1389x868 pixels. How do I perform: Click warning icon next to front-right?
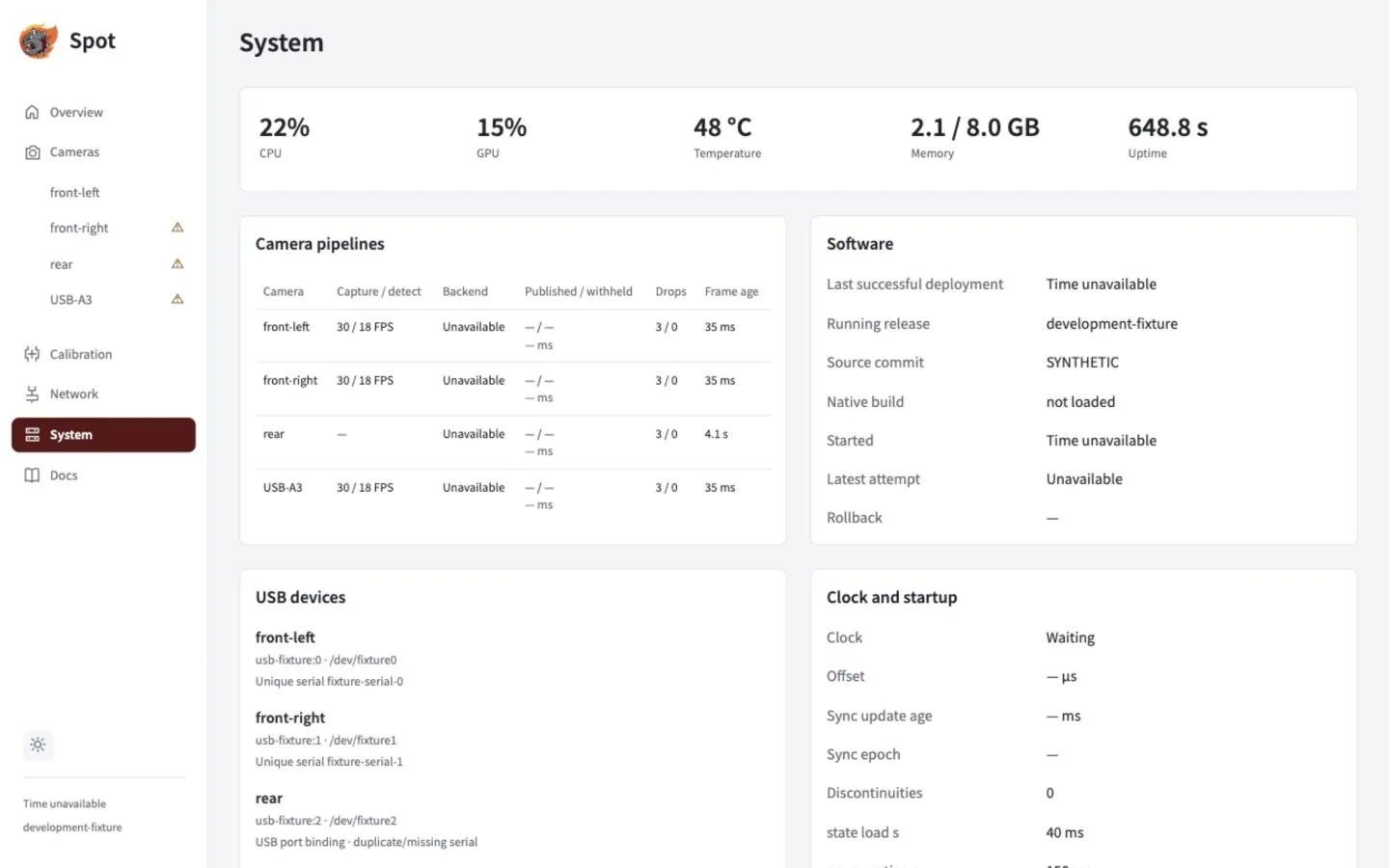click(x=177, y=228)
